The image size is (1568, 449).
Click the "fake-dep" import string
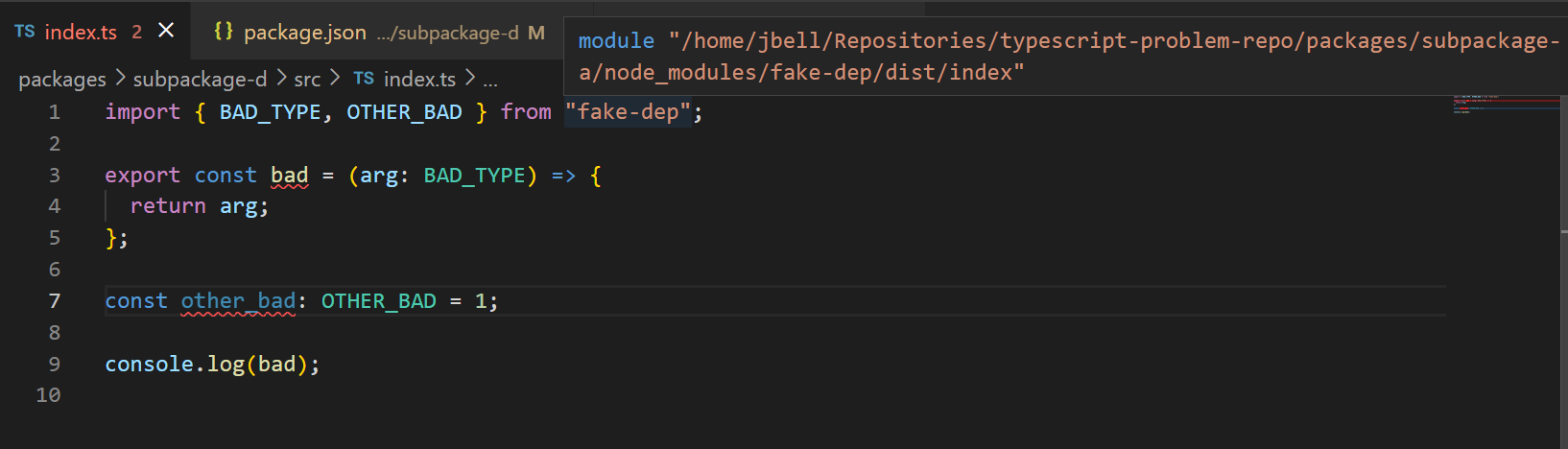[628, 112]
